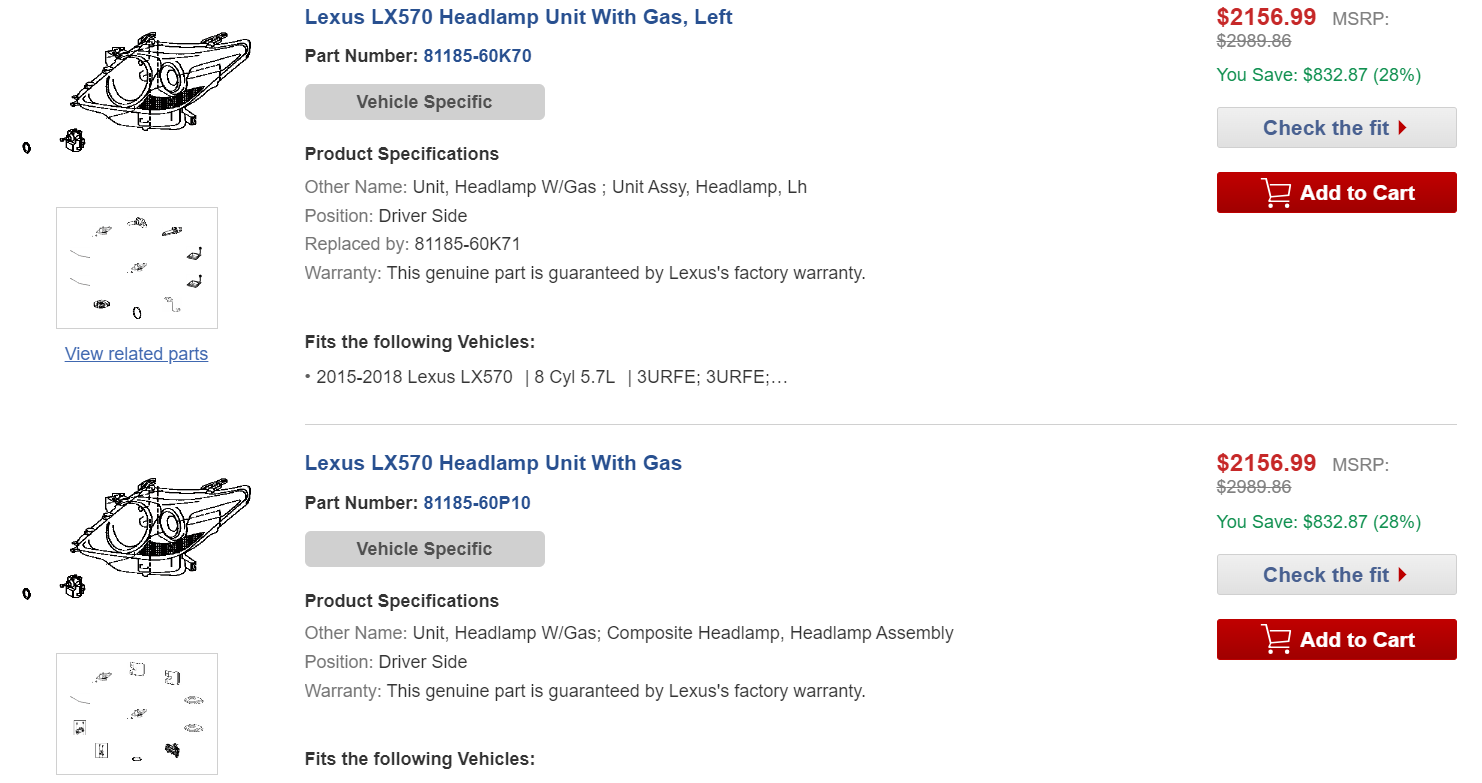1482x783 pixels.
Task: Open the headlamp diagram for part 81185-60P10
Action: (x=160, y=532)
